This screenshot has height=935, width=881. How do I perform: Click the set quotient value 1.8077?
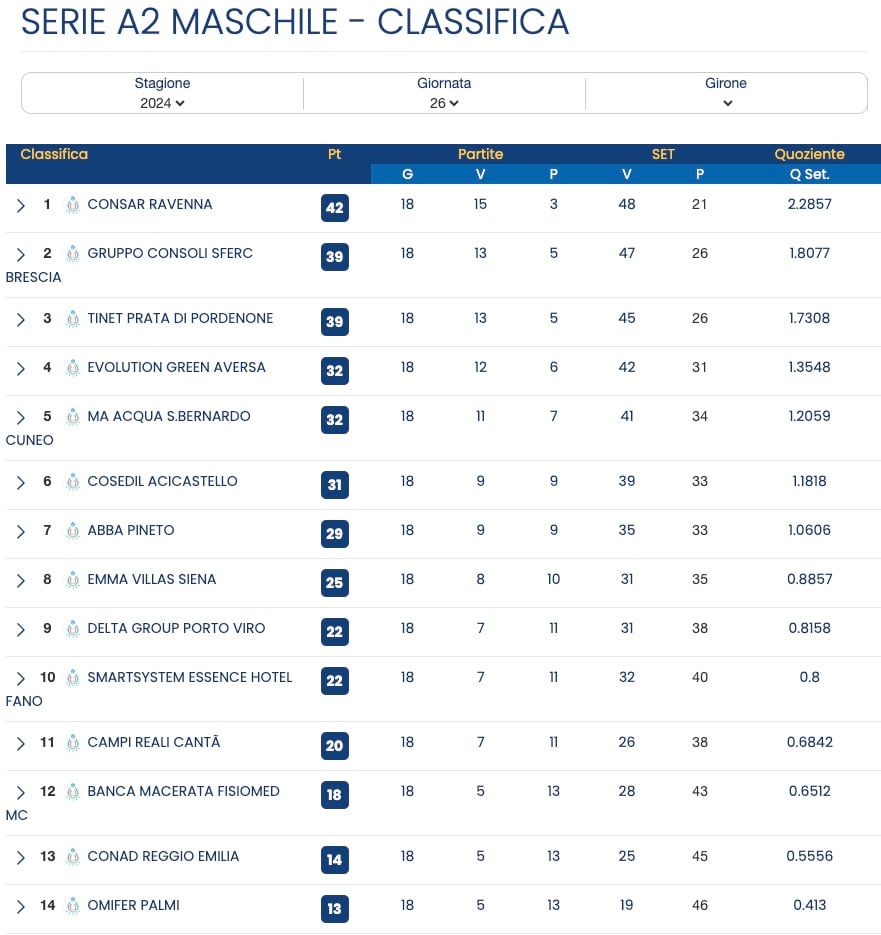click(x=809, y=253)
